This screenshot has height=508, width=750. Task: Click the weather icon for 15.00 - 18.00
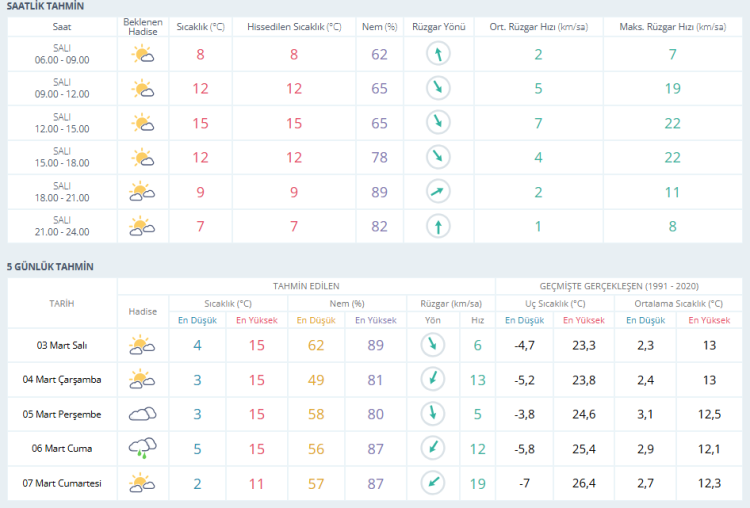point(143,157)
